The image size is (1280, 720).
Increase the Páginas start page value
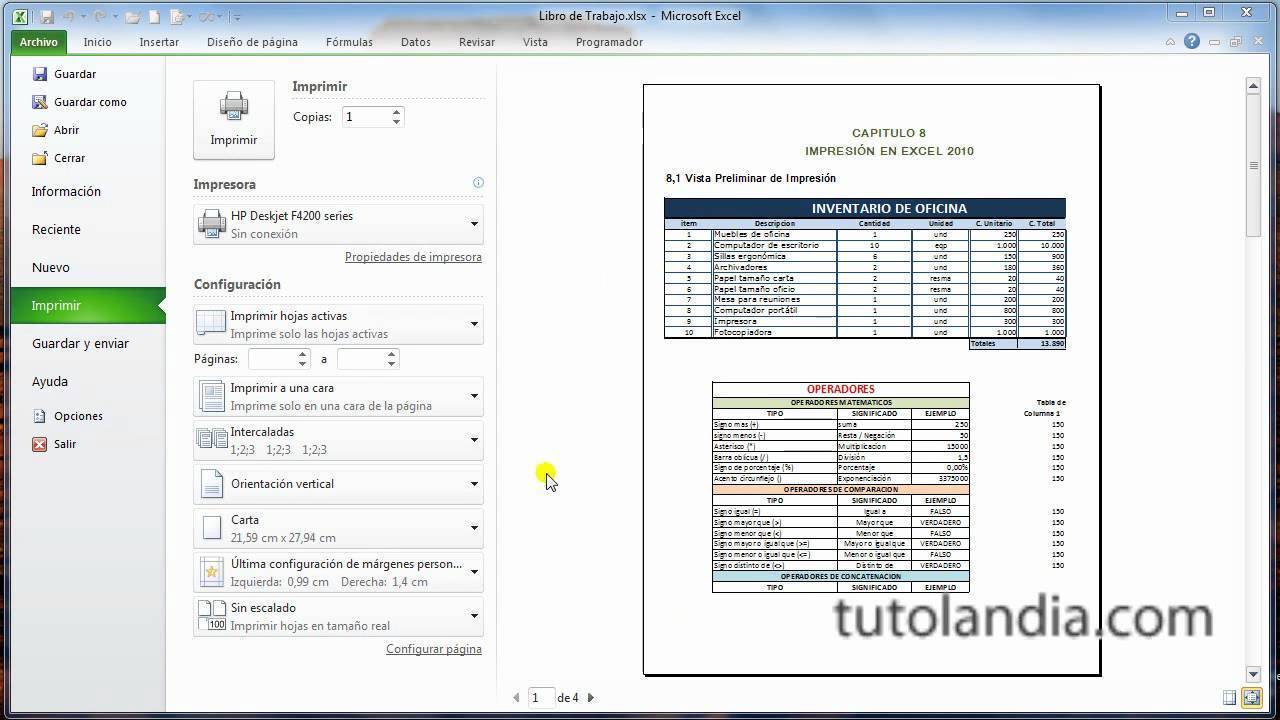click(x=303, y=354)
